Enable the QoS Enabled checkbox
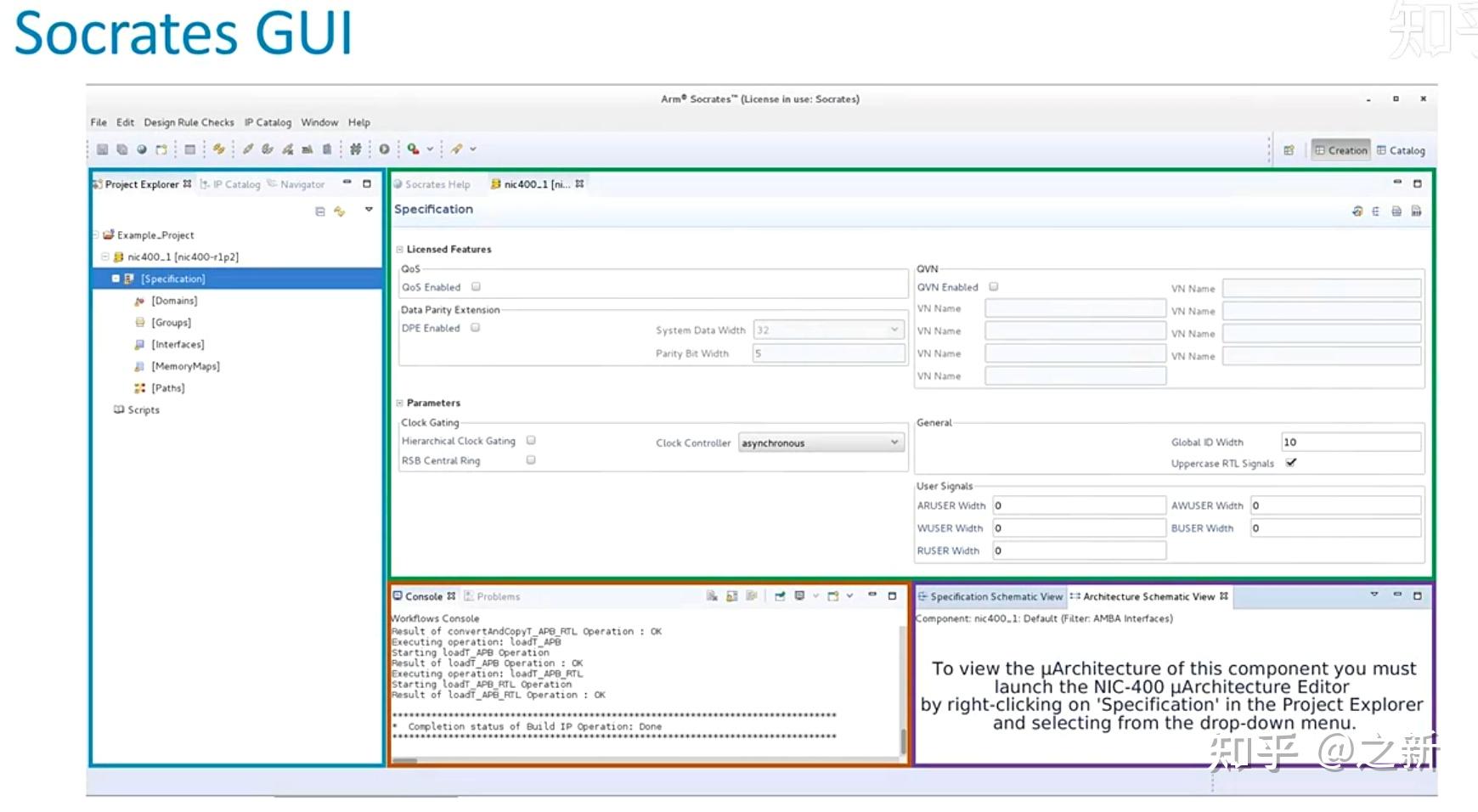The width and height of the screenshot is (1478, 812). (x=477, y=287)
